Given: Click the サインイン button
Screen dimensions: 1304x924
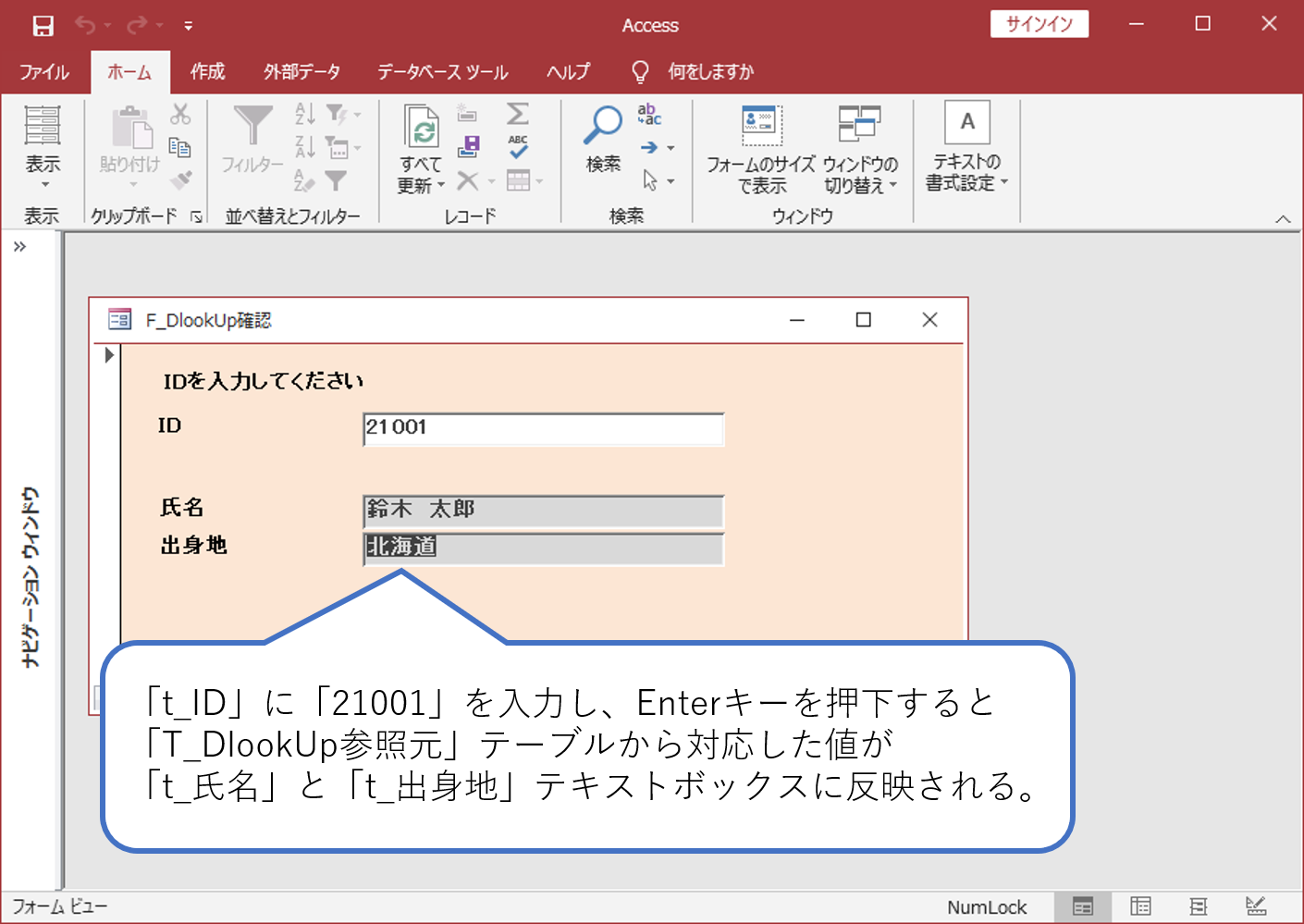Looking at the screenshot, I should coord(1039,25).
